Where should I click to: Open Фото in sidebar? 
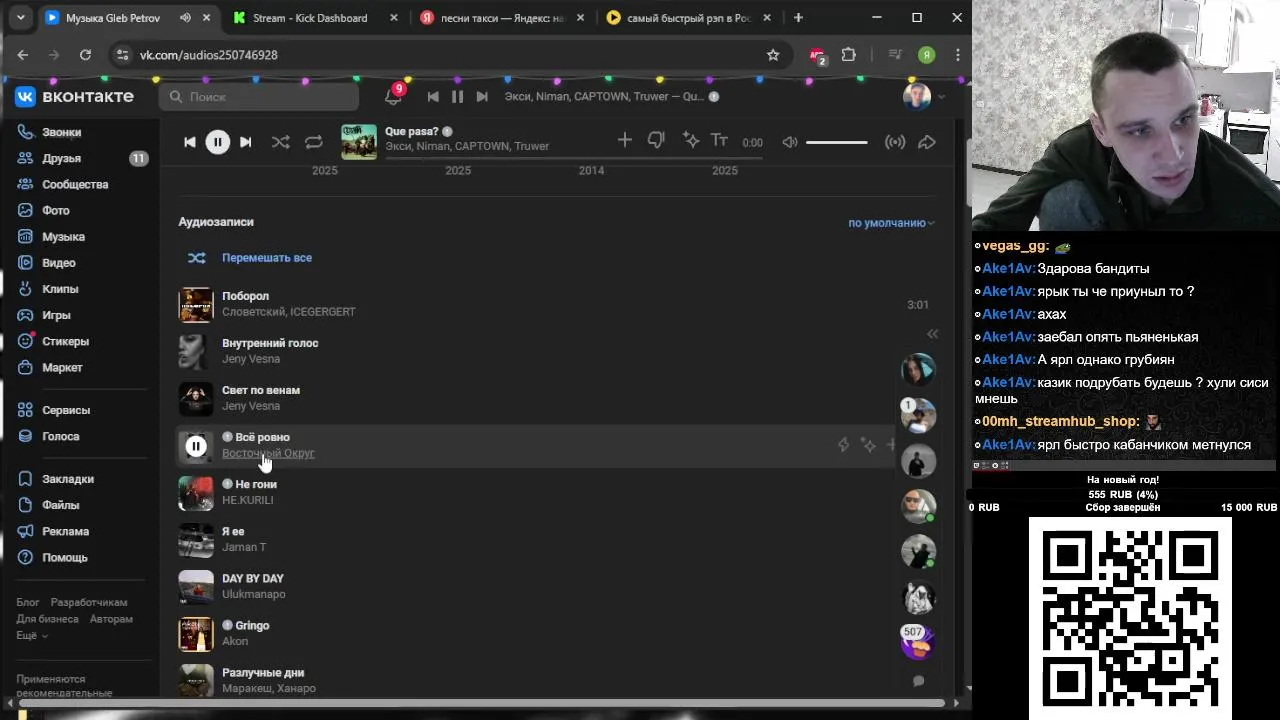click(x=56, y=210)
